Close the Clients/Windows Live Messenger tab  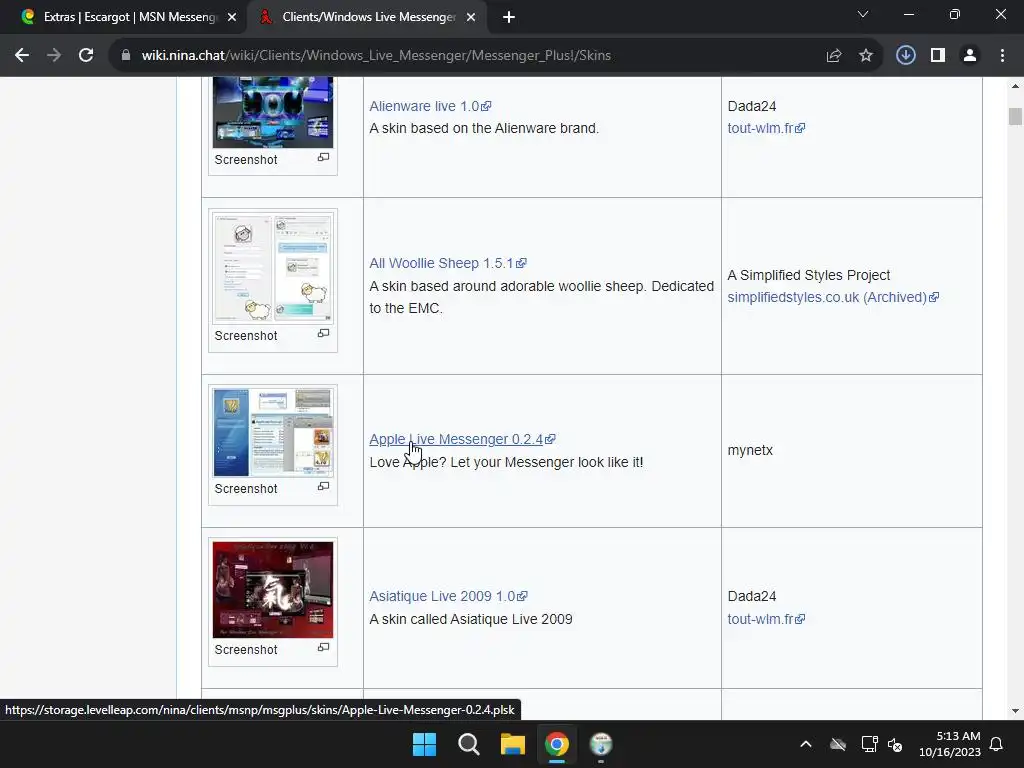tap(471, 17)
